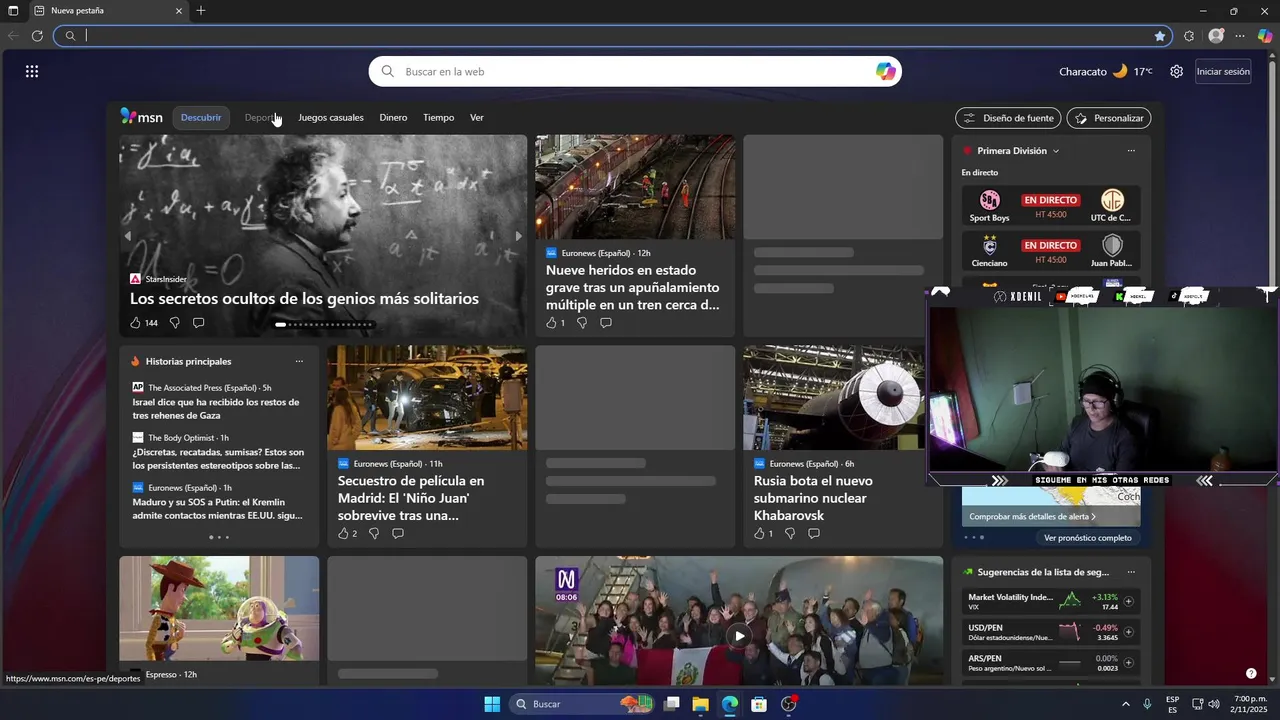Open the apps grid launcher icon
Viewport: 1280px width, 720px height.
click(32, 71)
